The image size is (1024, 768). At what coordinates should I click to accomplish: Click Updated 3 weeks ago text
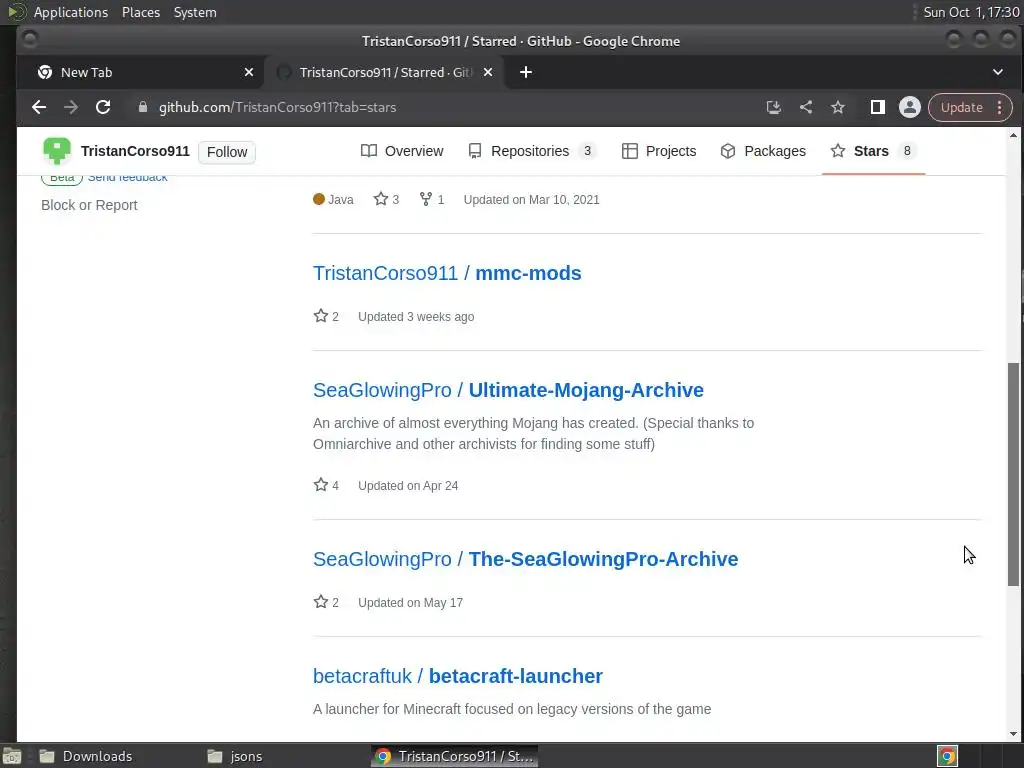coord(416,317)
